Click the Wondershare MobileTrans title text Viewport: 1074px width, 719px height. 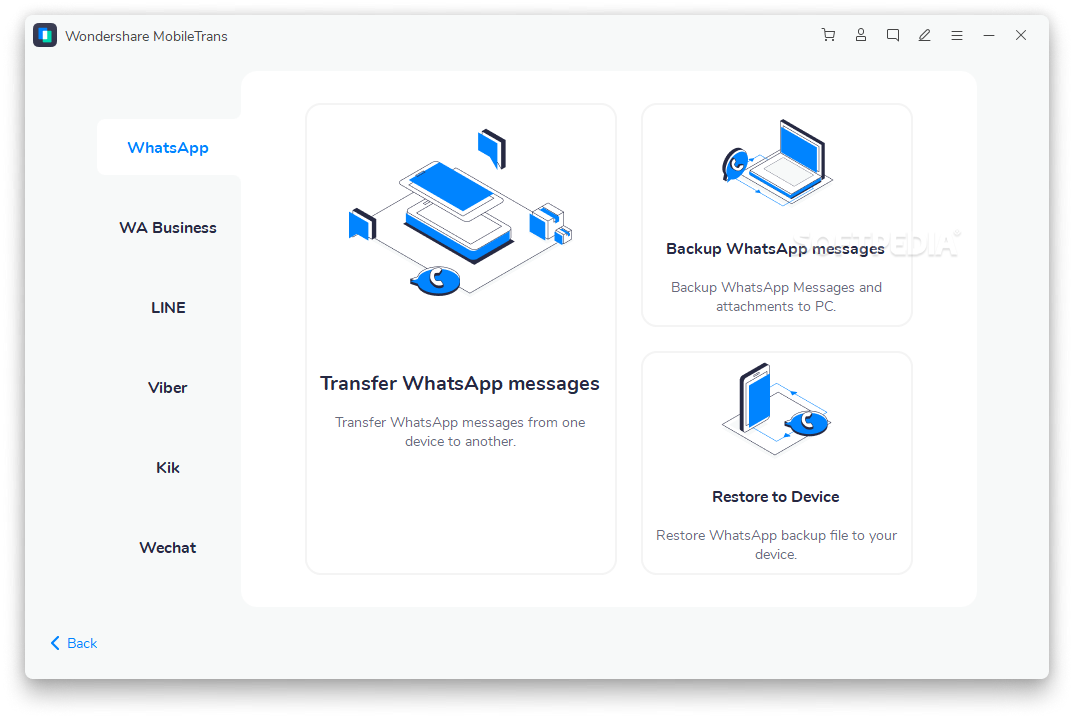click(x=147, y=36)
